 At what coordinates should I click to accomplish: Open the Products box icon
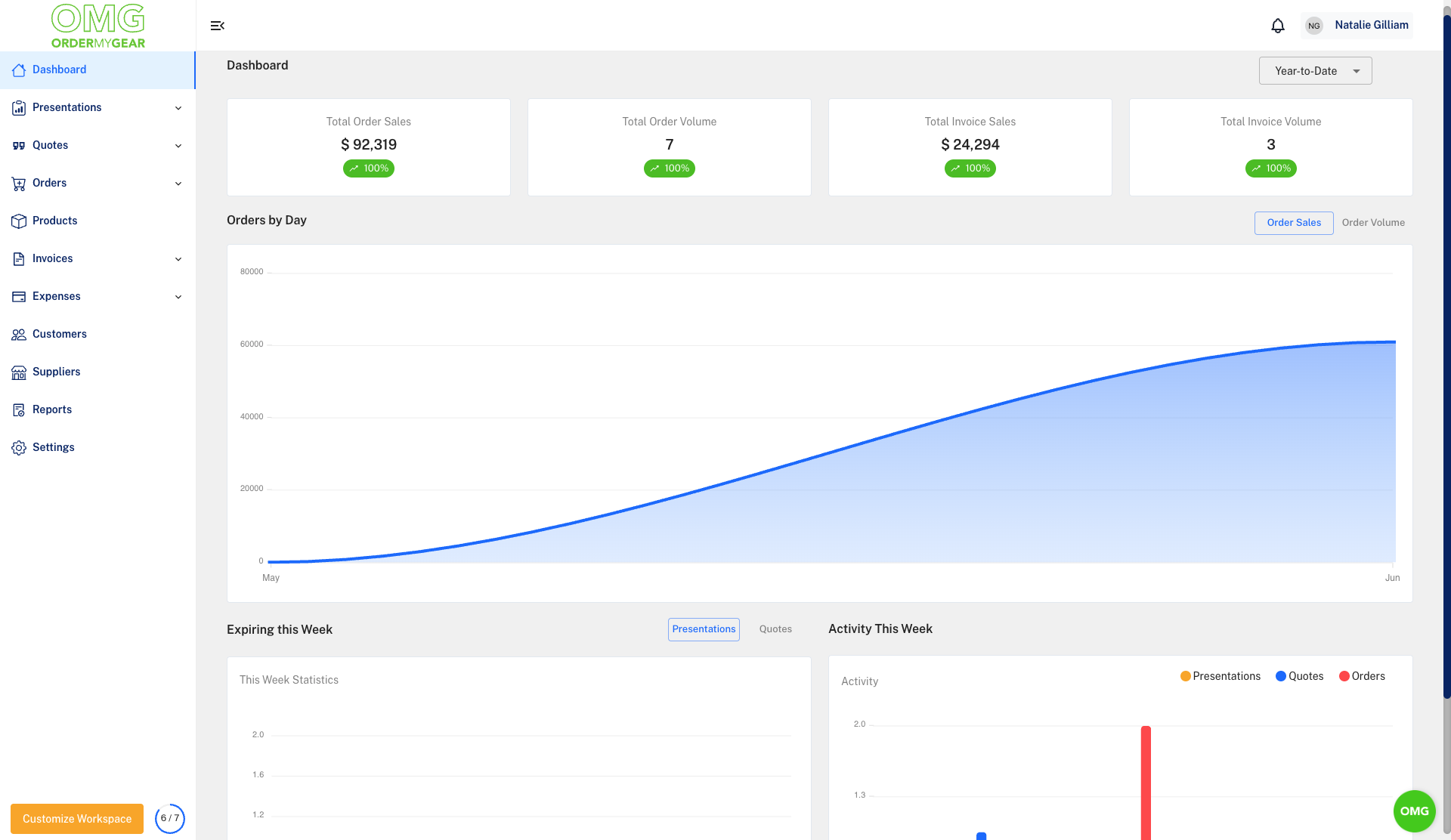[19, 221]
